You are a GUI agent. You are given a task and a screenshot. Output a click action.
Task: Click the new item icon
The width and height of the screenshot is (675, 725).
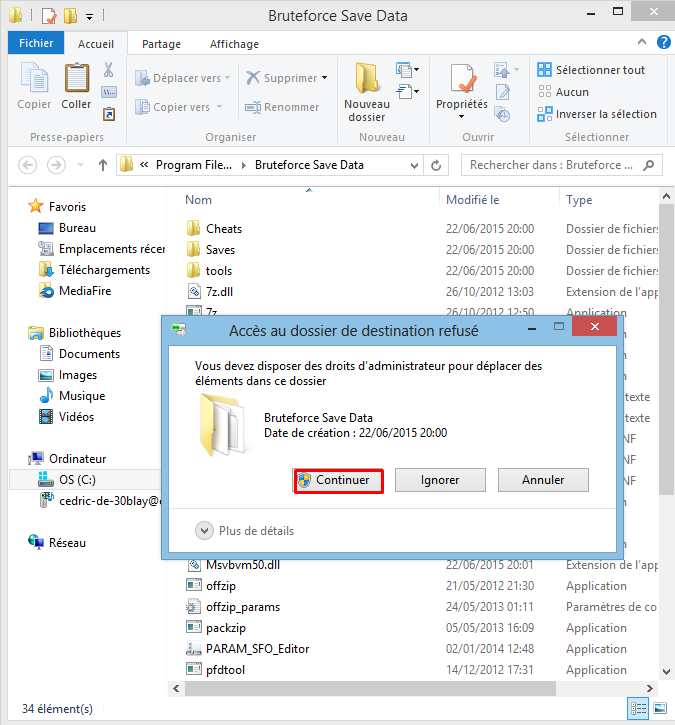coord(407,70)
